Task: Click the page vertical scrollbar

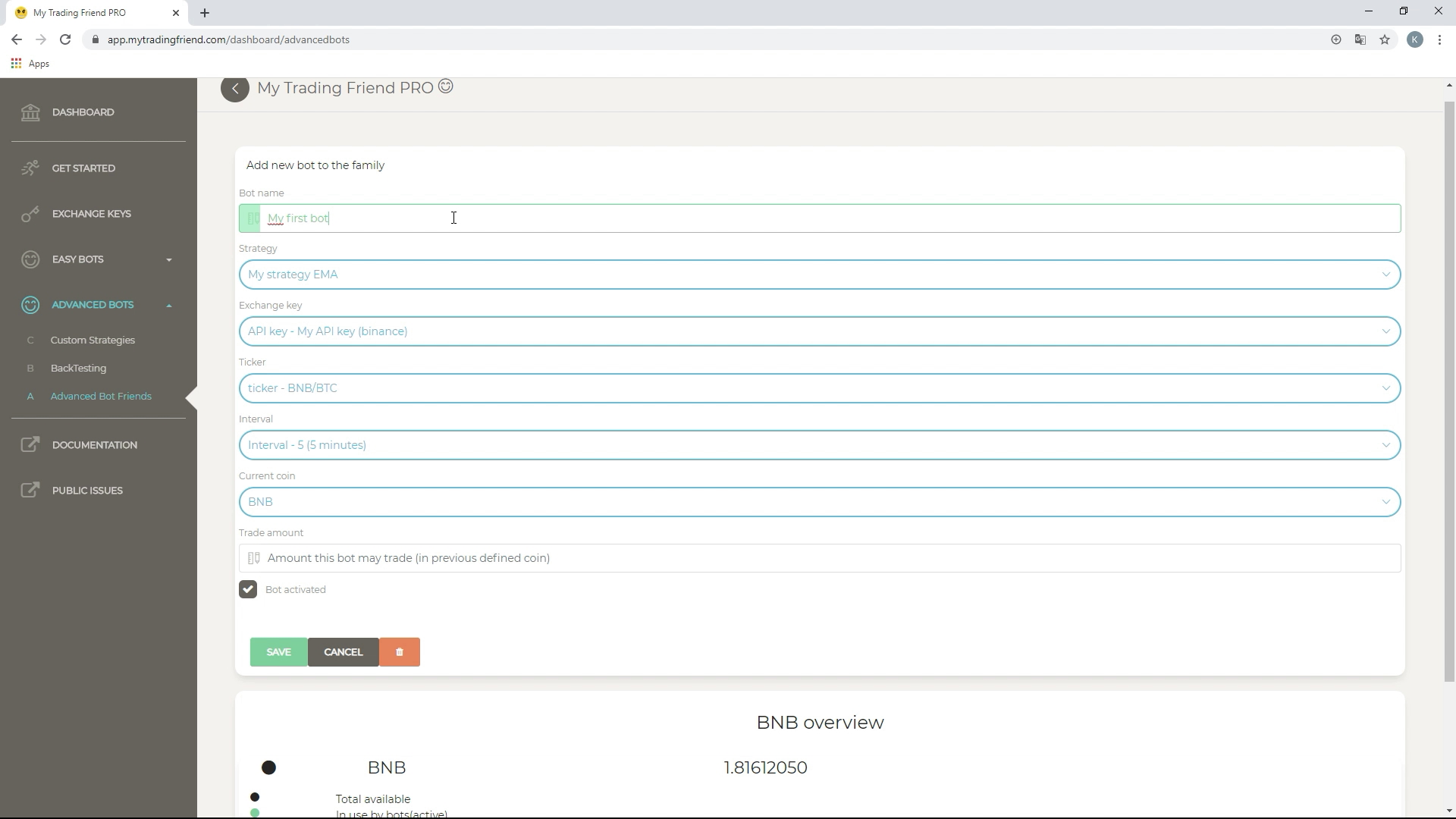Action: click(1449, 391)
